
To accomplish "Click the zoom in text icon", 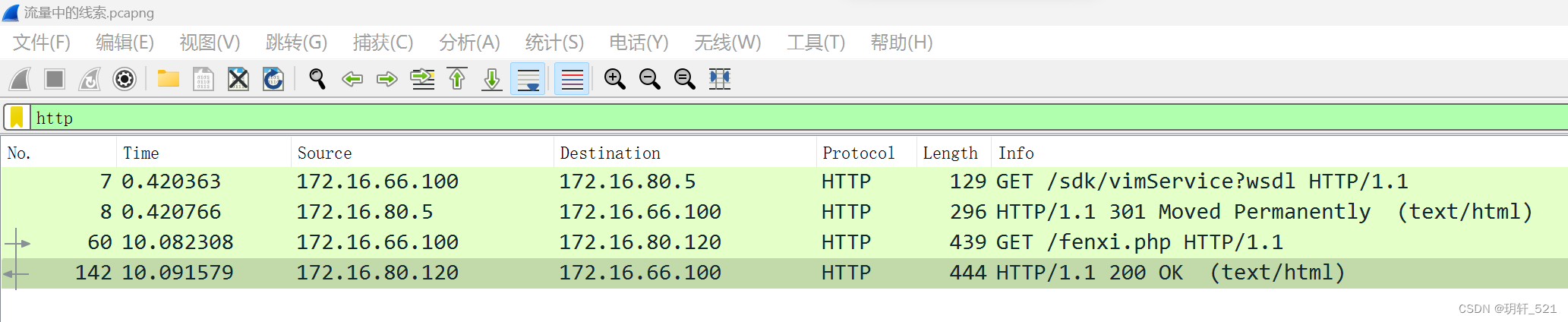I will [x=614, y=79].
